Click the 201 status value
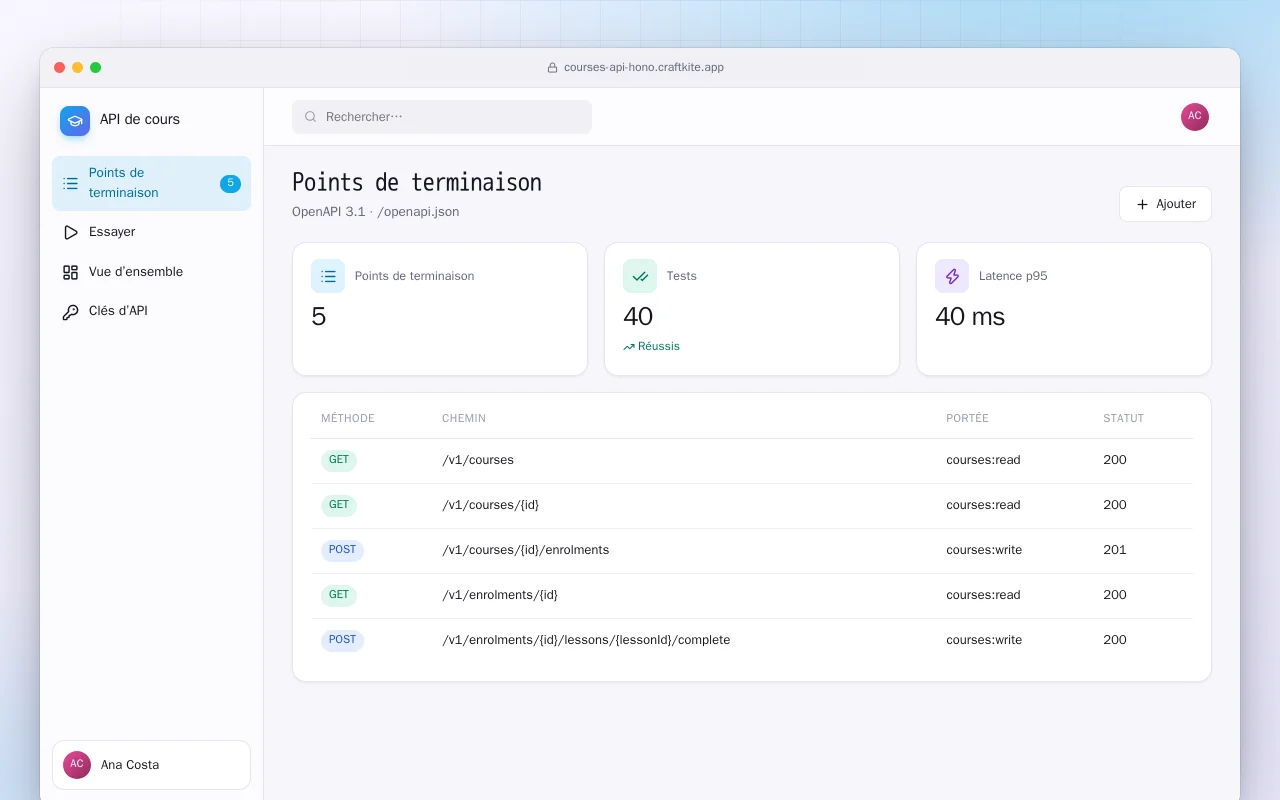This screenshot has height=800, width=1280. pyautogui.click(x=1115, y=550)
